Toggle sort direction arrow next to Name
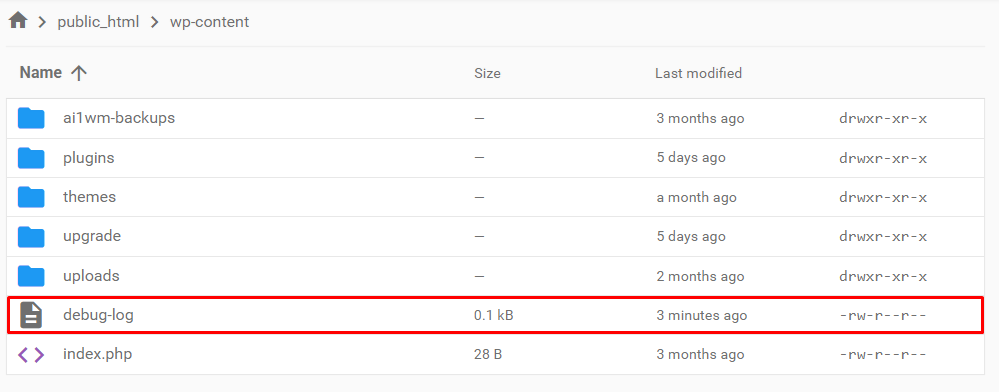Viewport: 999px width, 392px height. [78, 73]
